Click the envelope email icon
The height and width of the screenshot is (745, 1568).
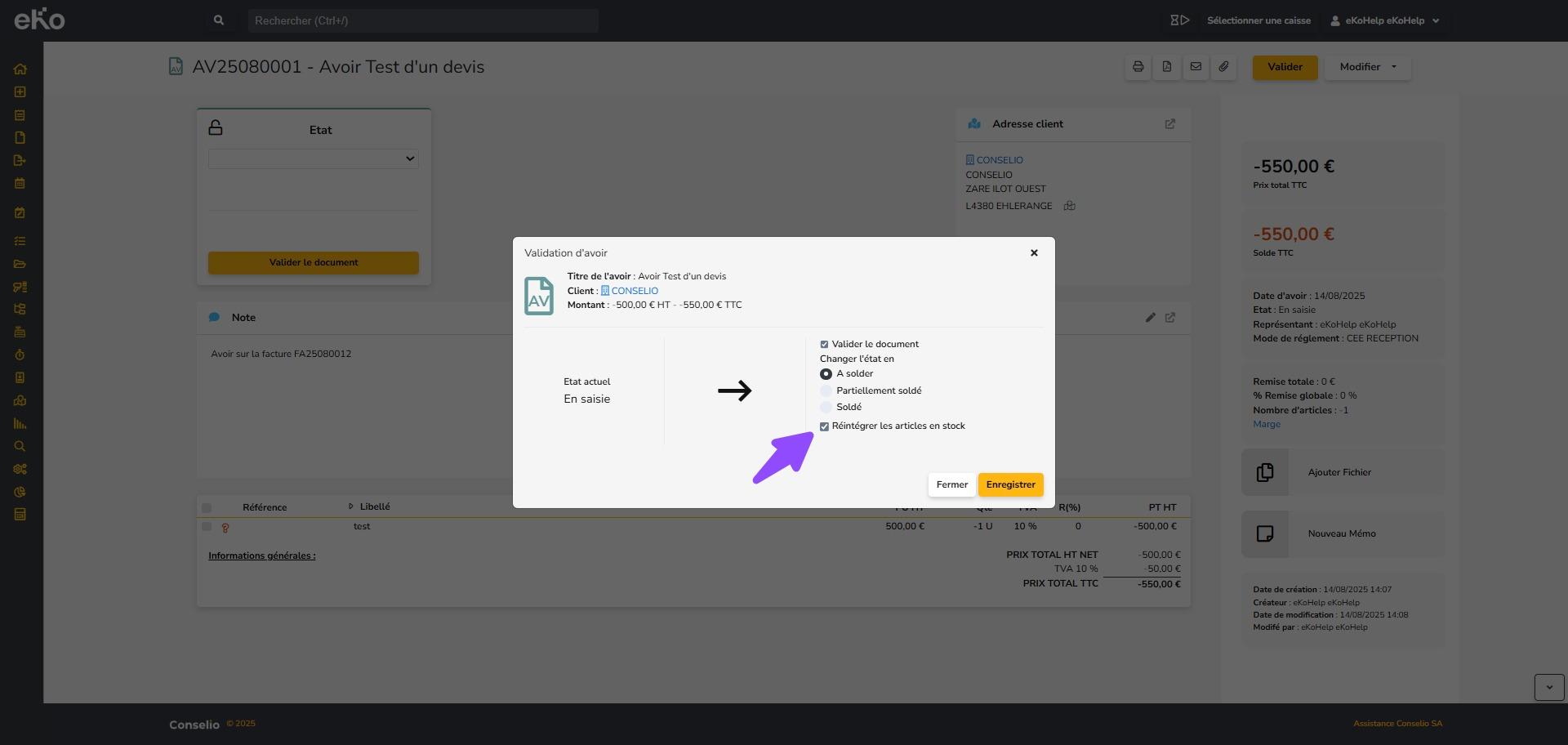1196,67
